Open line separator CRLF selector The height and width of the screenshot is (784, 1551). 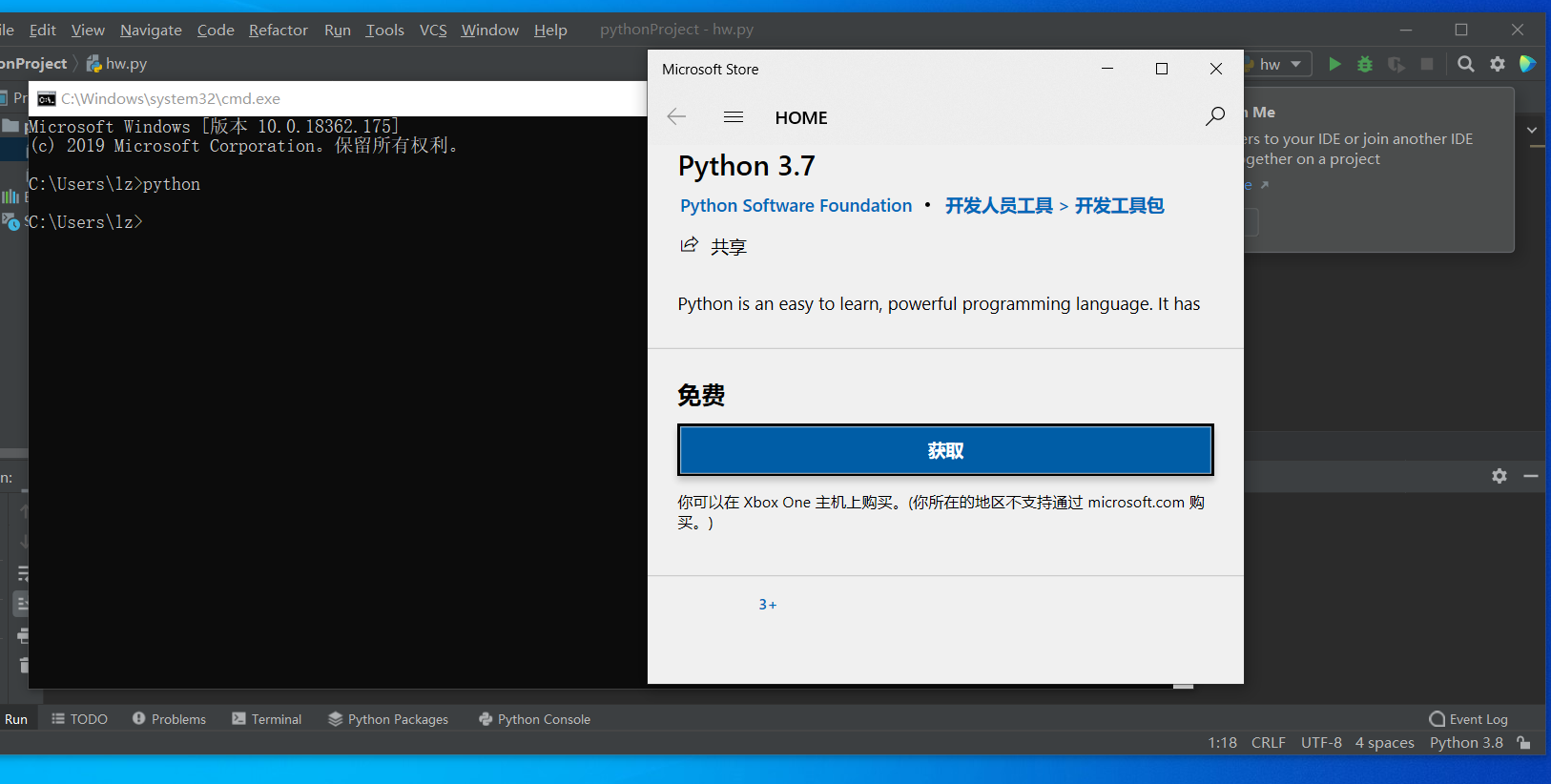click(x=1269, y=742)
